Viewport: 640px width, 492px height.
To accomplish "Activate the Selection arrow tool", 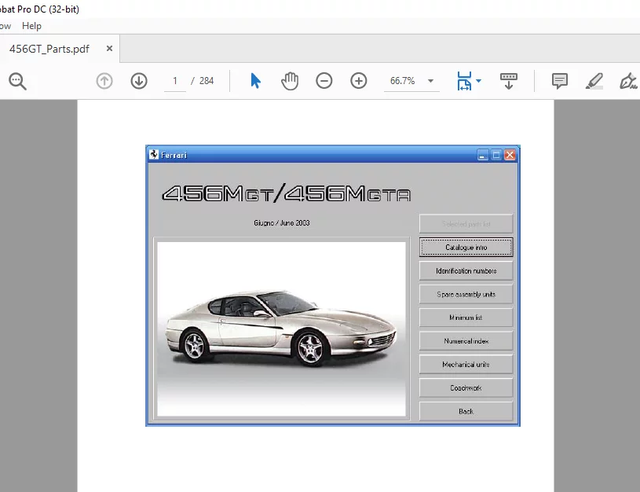I will click(255, 81).
